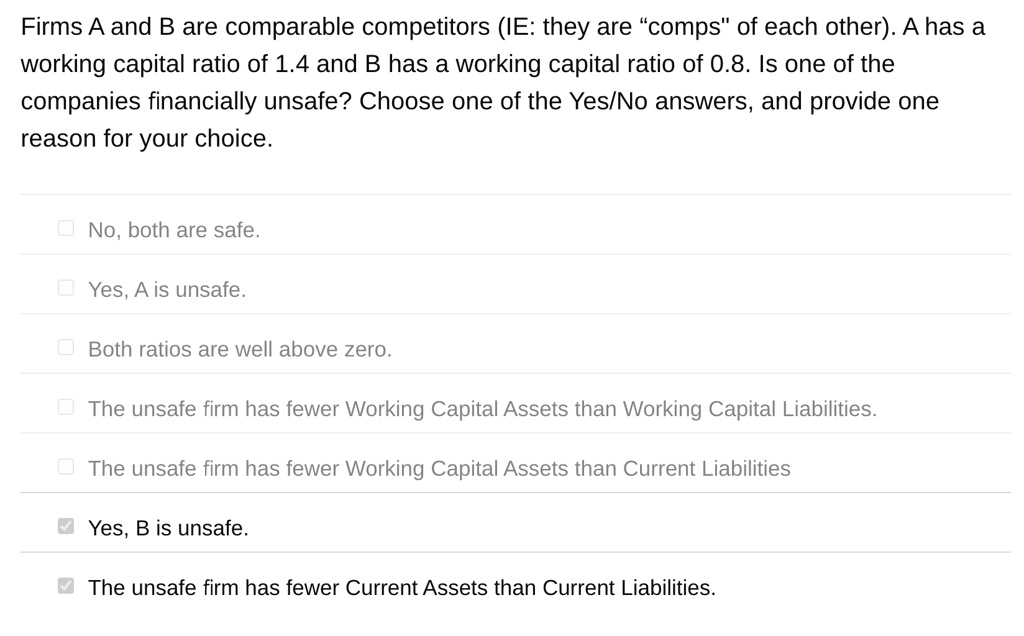1024x636 pixels.
Task: Click the '0.8' ratio value in the question
Action: 726,64
